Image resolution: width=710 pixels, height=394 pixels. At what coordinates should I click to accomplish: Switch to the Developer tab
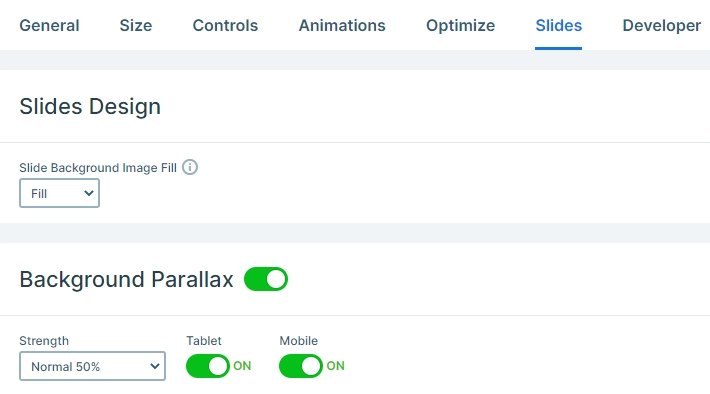point(662,25)
